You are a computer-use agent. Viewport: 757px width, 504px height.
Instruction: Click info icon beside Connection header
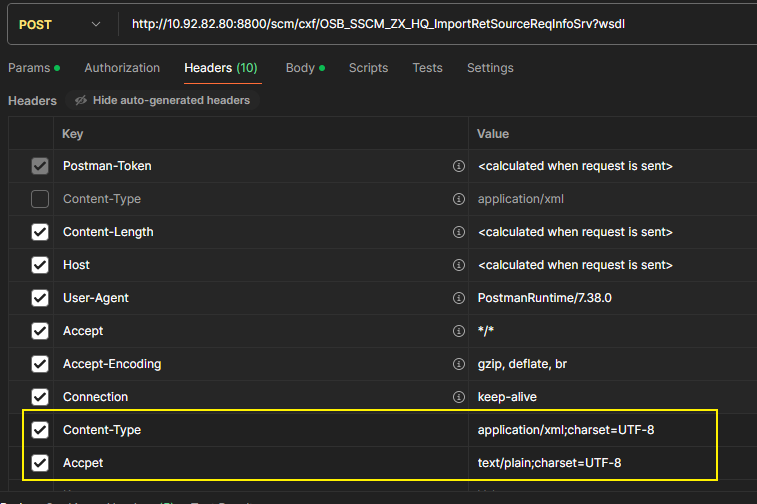pos(459,397)
